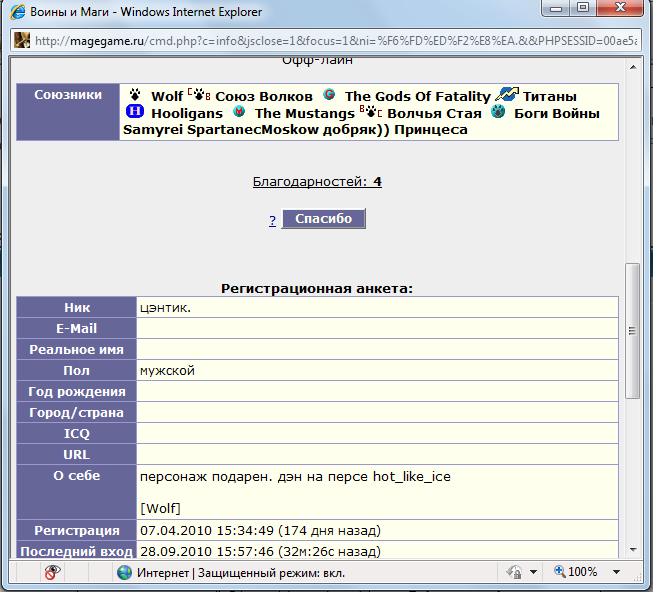Open The Gods Of Fatality link
Viewport: 653px width, 592px height.
[x=418, y=97]
